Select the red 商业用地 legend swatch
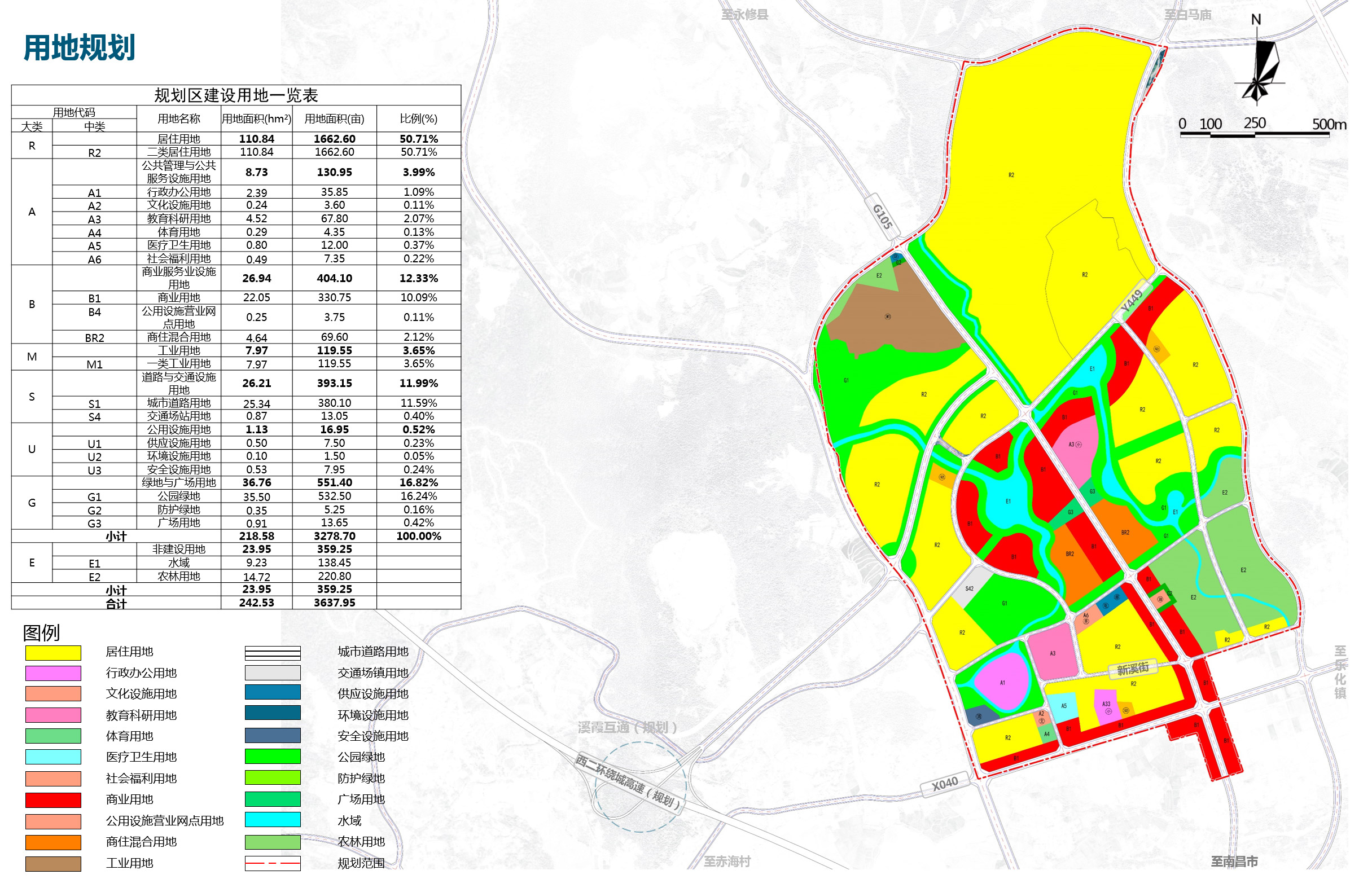Image resolution: width=1372 pixels, height=879 pixels. (x=53, y=801)
